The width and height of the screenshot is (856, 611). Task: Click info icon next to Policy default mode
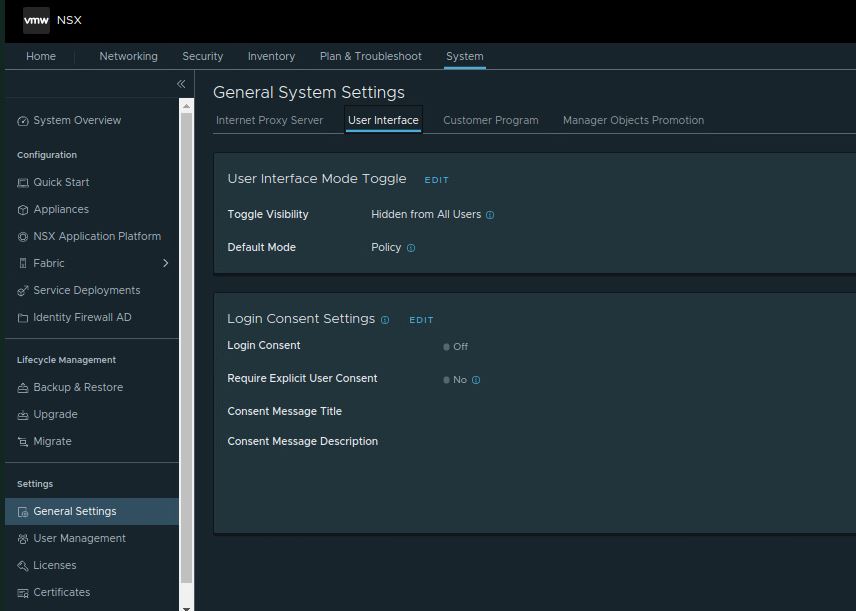click(x=411, y=248)
